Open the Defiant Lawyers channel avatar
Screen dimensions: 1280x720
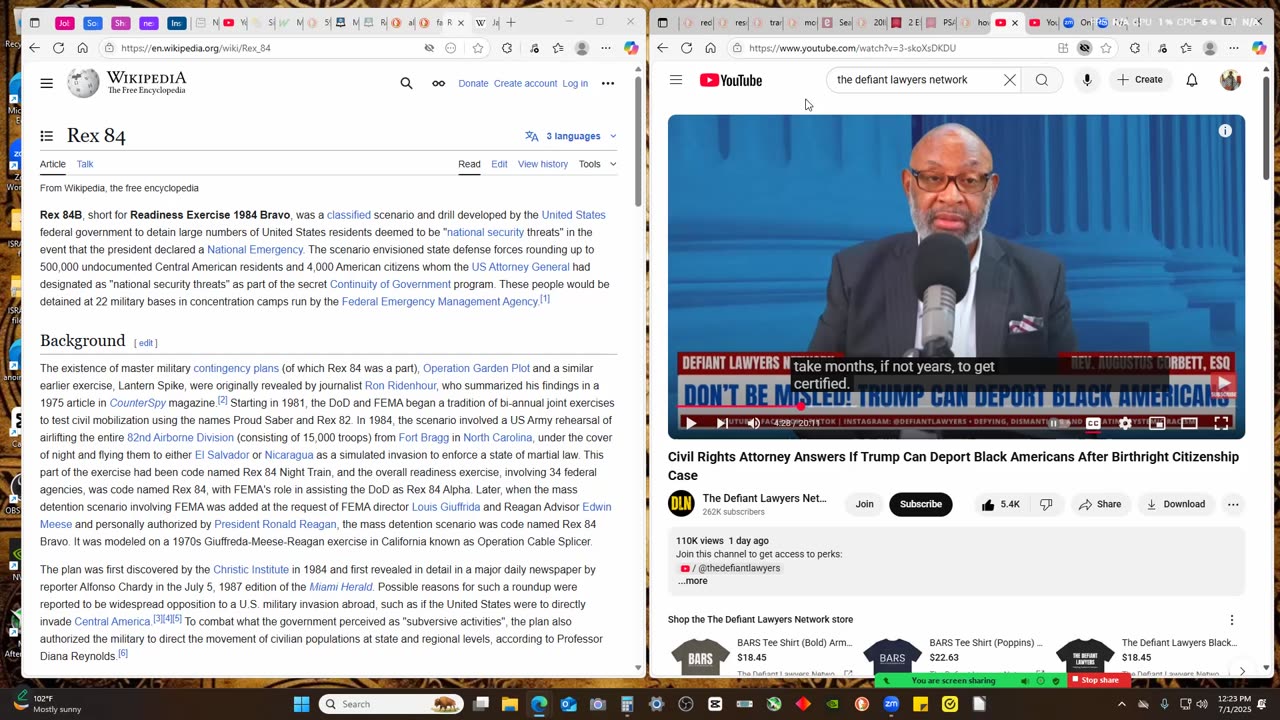click(681, 504)
